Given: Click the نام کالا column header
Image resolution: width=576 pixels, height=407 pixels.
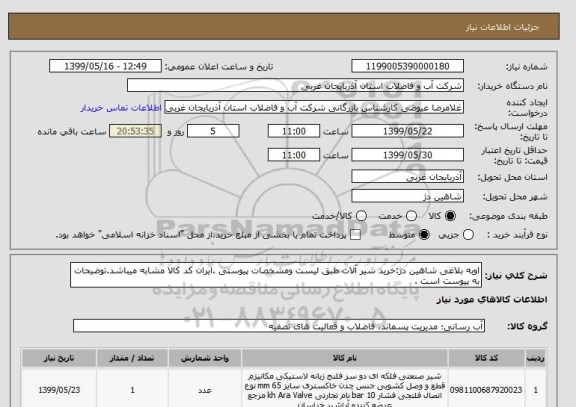Looking at the screenshot, I should click(345, 358).
